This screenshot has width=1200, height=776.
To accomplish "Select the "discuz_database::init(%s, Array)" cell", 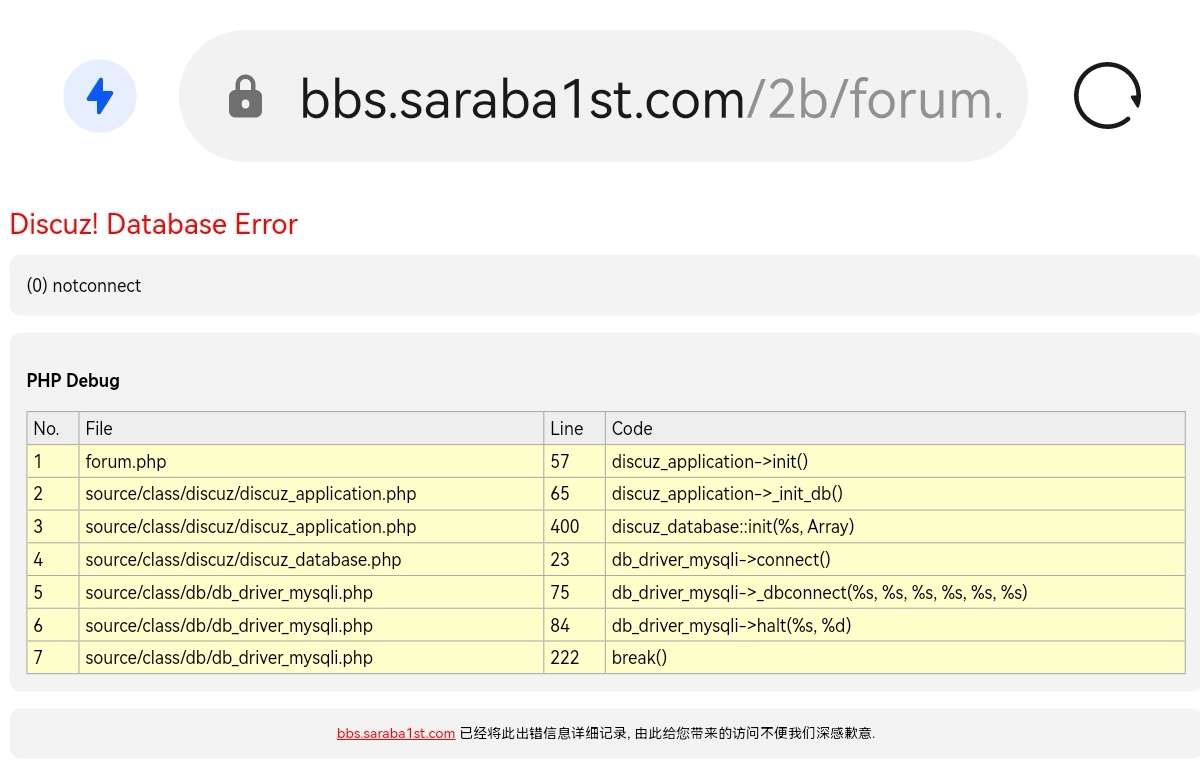I will tap(895, 527).
